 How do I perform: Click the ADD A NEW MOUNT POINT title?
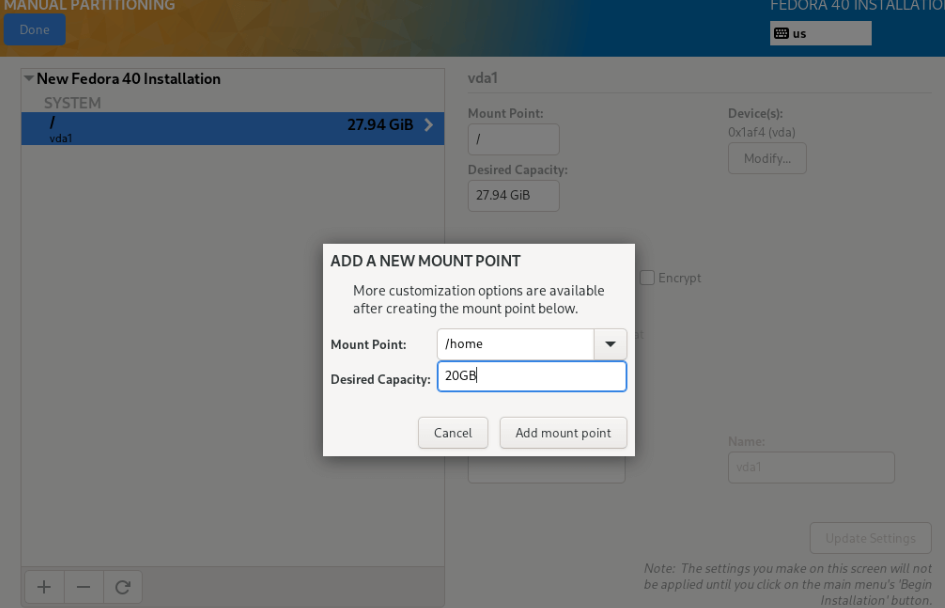[425, 261]
